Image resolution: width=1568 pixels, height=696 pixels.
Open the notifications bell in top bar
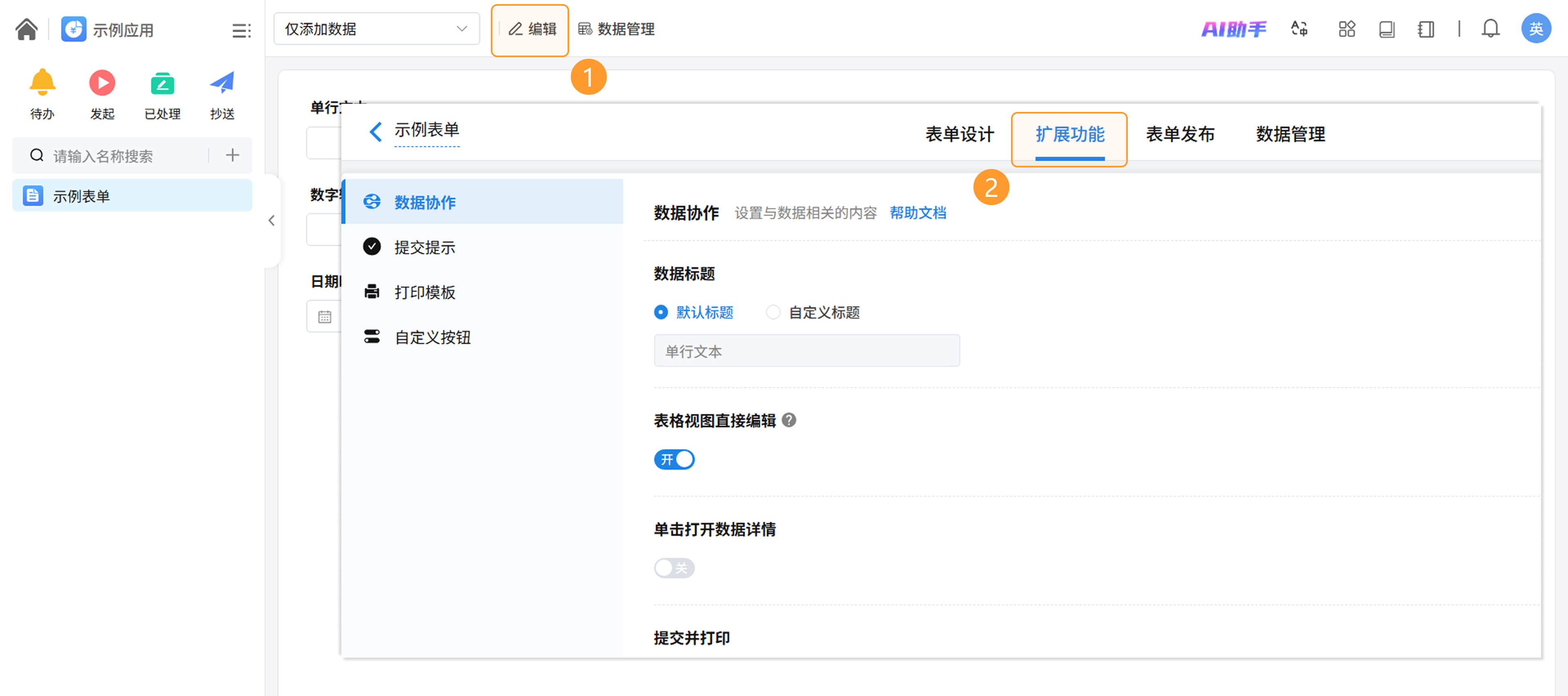(x=1490, y=29)
